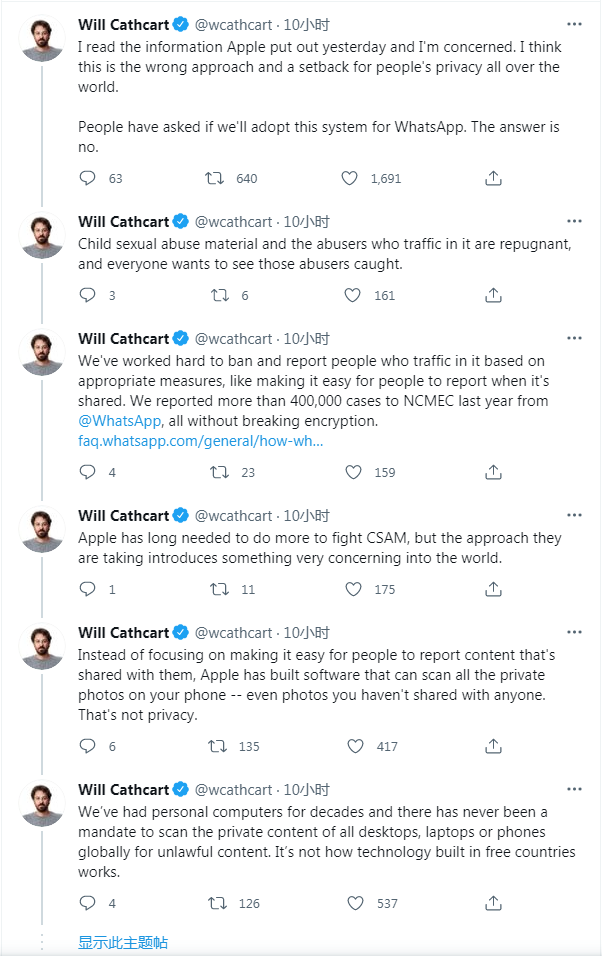Screen dimensions: 602x956
Task: Reply to the WhatsApp adoption tweet
Action: [88, 178]
